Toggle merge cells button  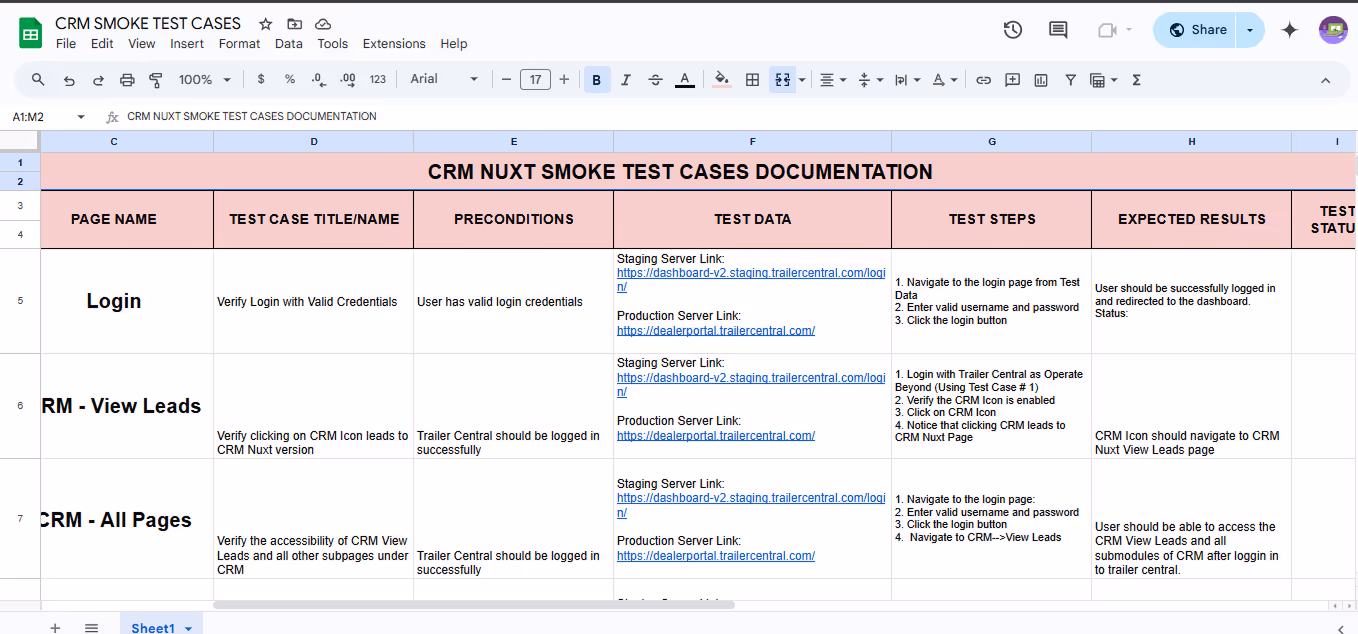click(782, 80)
